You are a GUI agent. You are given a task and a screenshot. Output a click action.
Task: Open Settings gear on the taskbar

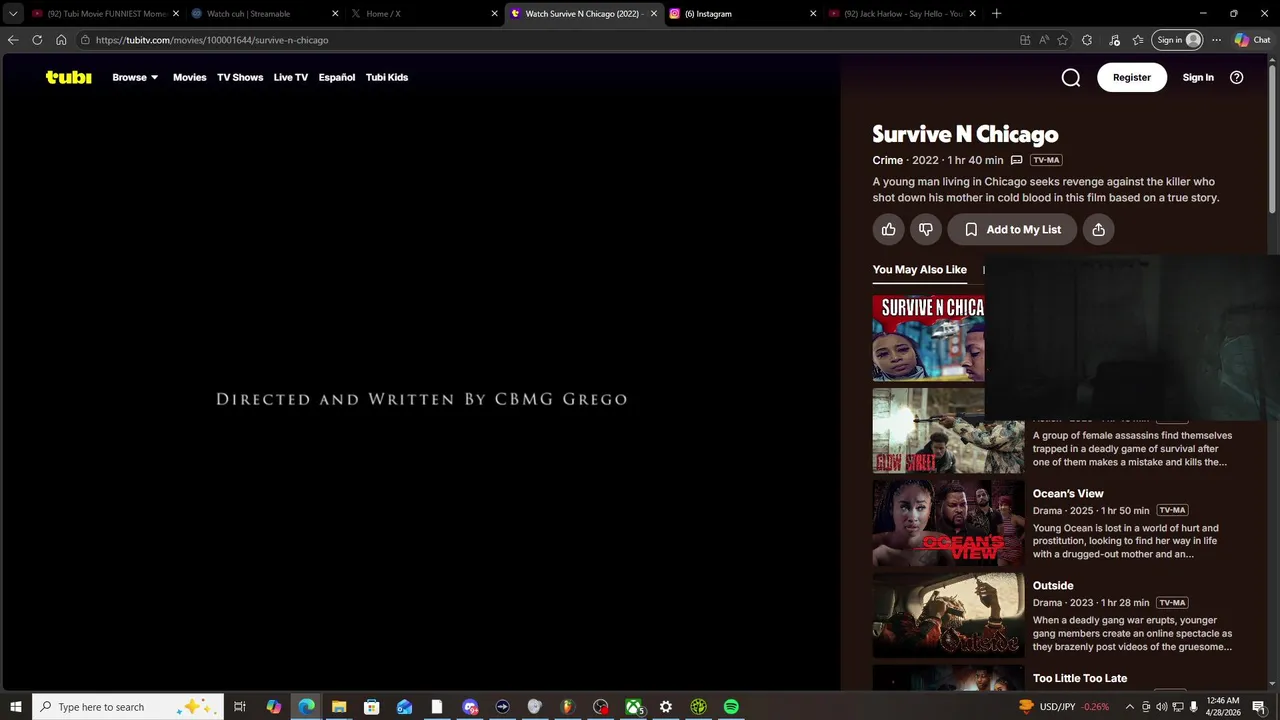click(666, 707)
